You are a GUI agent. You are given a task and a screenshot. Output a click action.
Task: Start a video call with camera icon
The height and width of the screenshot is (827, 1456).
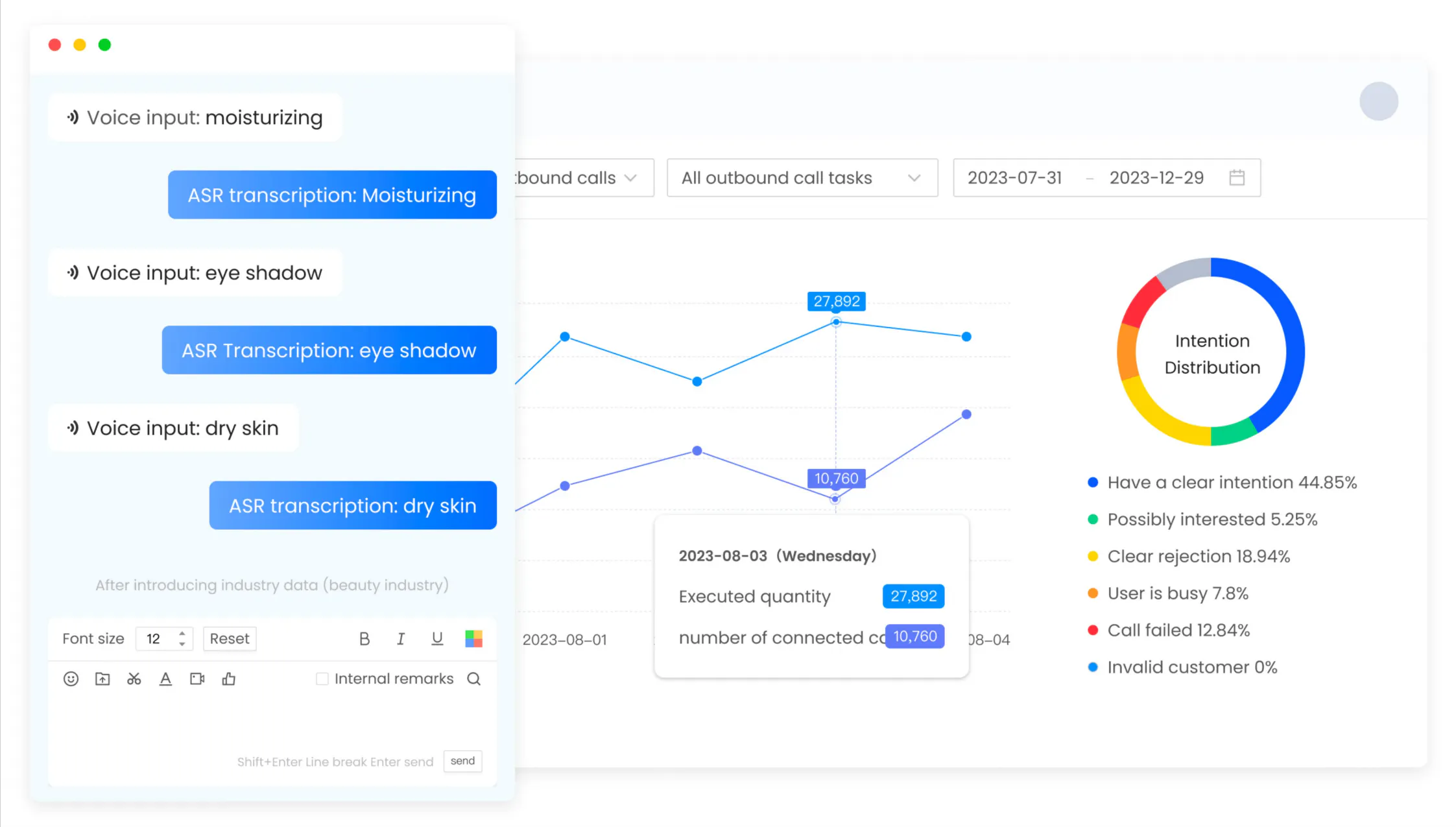pyautogui.click(x=197, y=679)
